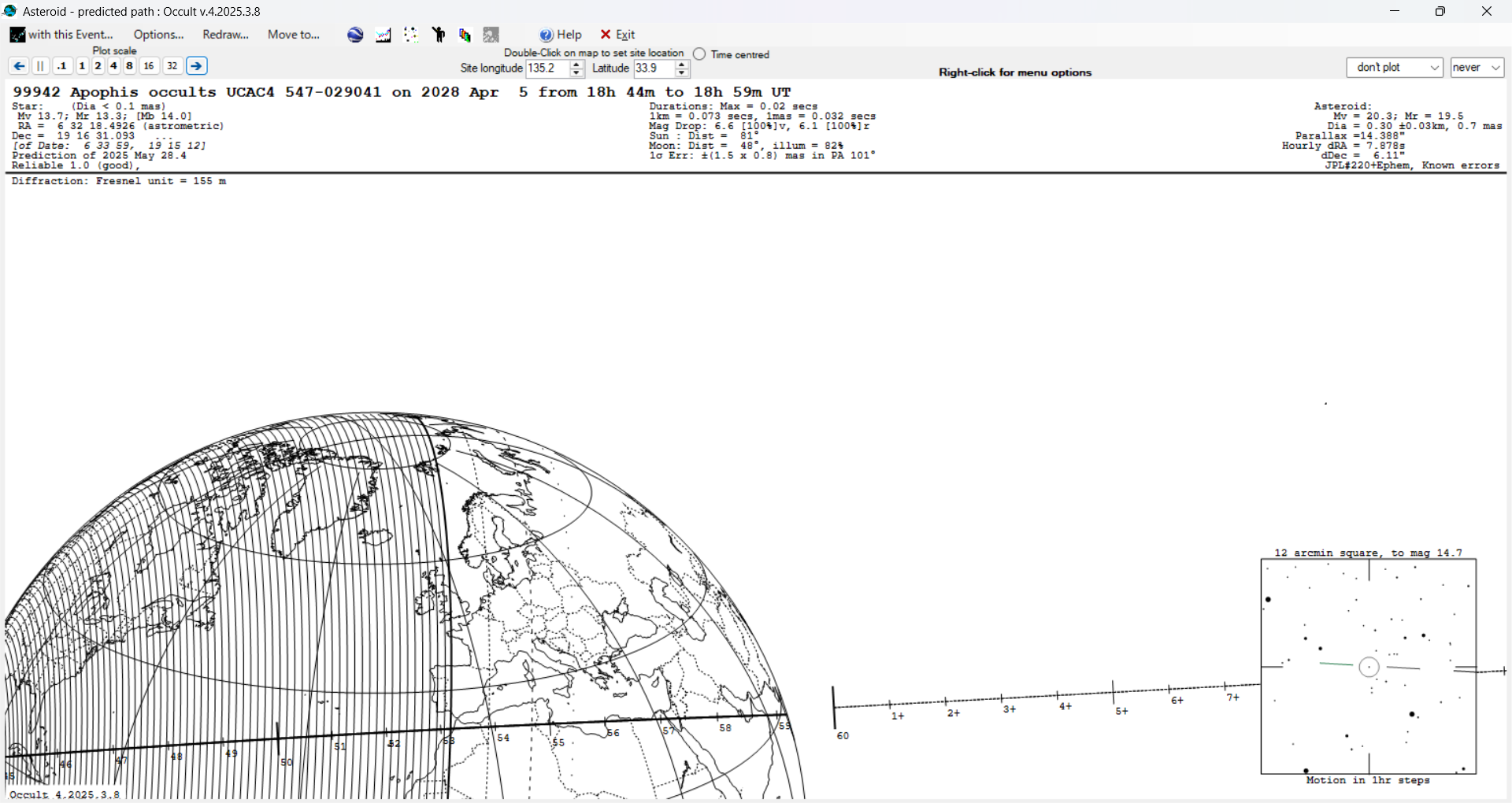Minimize the Occult window
The width and height of the screenshot is (1512, 803).
click(x=1395, y=11)
